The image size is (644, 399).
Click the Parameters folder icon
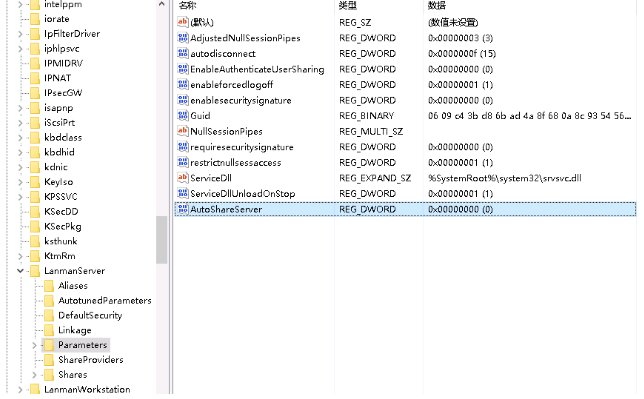pos(49,345)
